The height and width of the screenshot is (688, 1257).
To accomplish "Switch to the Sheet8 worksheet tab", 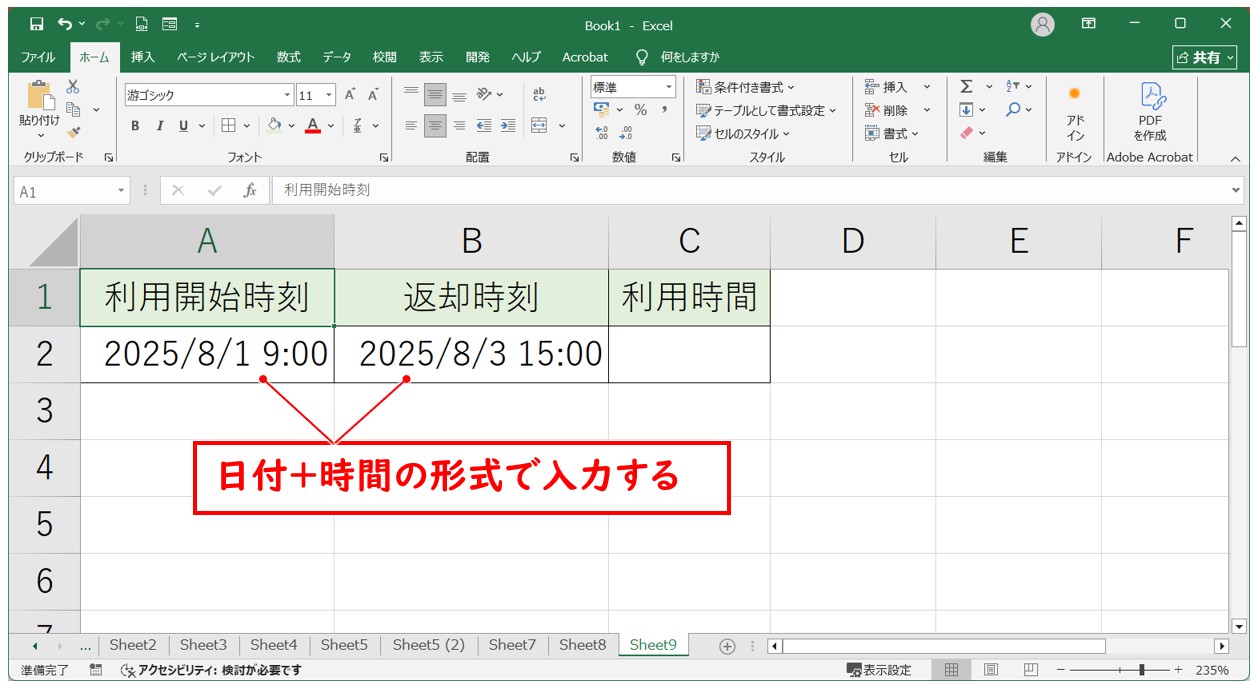I will pos(582,645).
